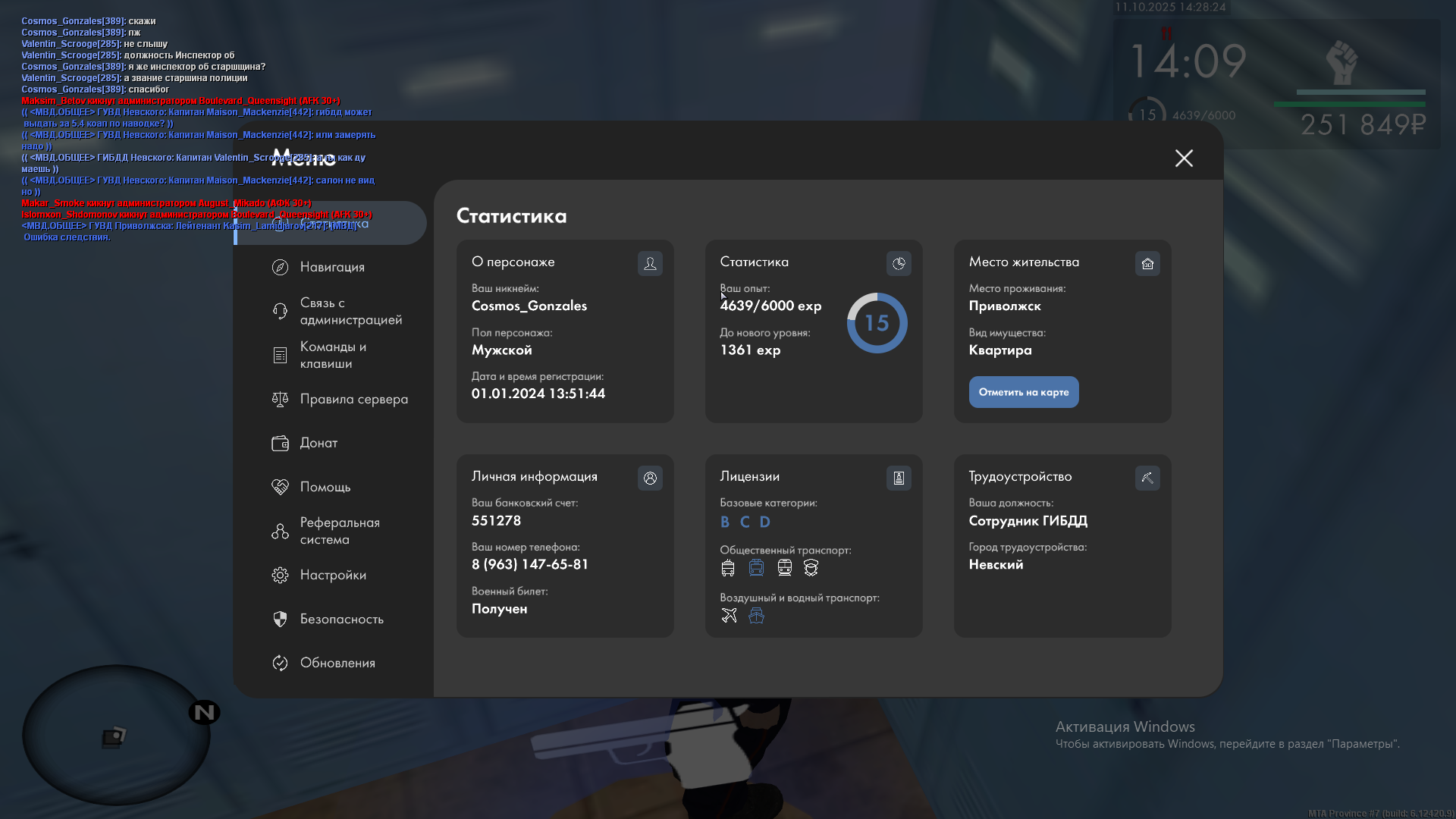
Task: Click the category B license letter
Action: [x=725, y=522]
